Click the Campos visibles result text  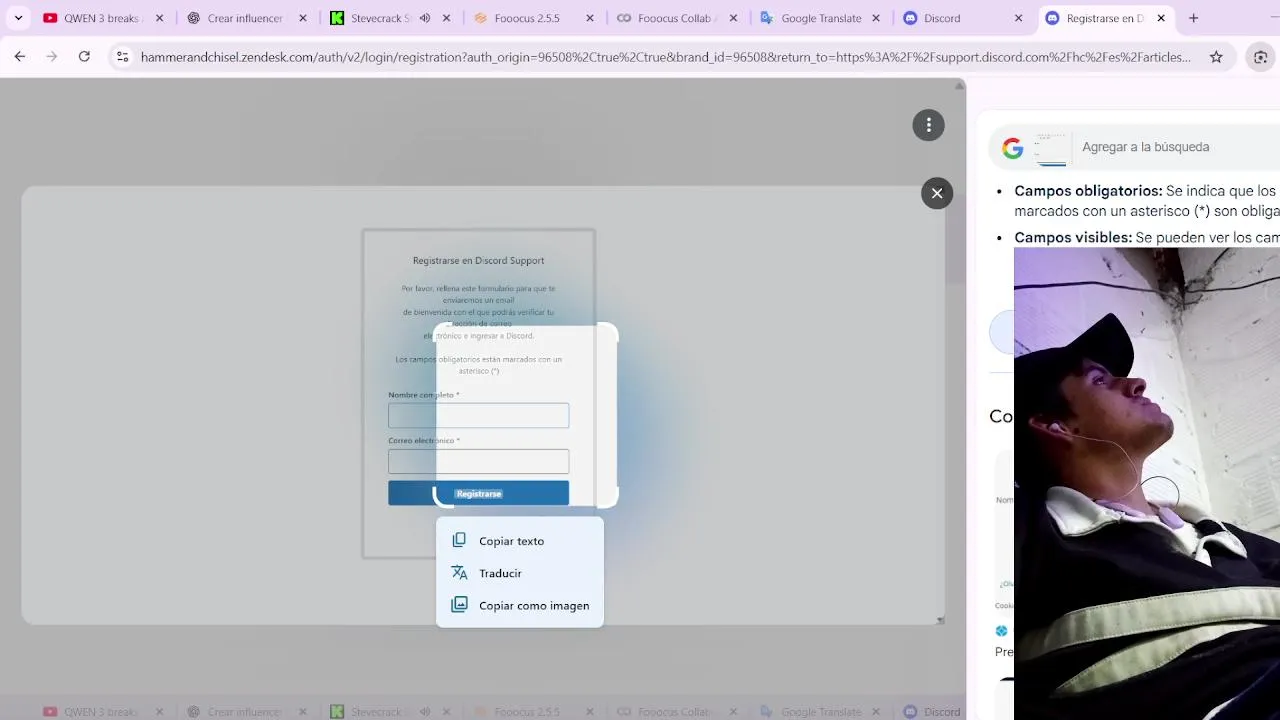click(1147, 237)
